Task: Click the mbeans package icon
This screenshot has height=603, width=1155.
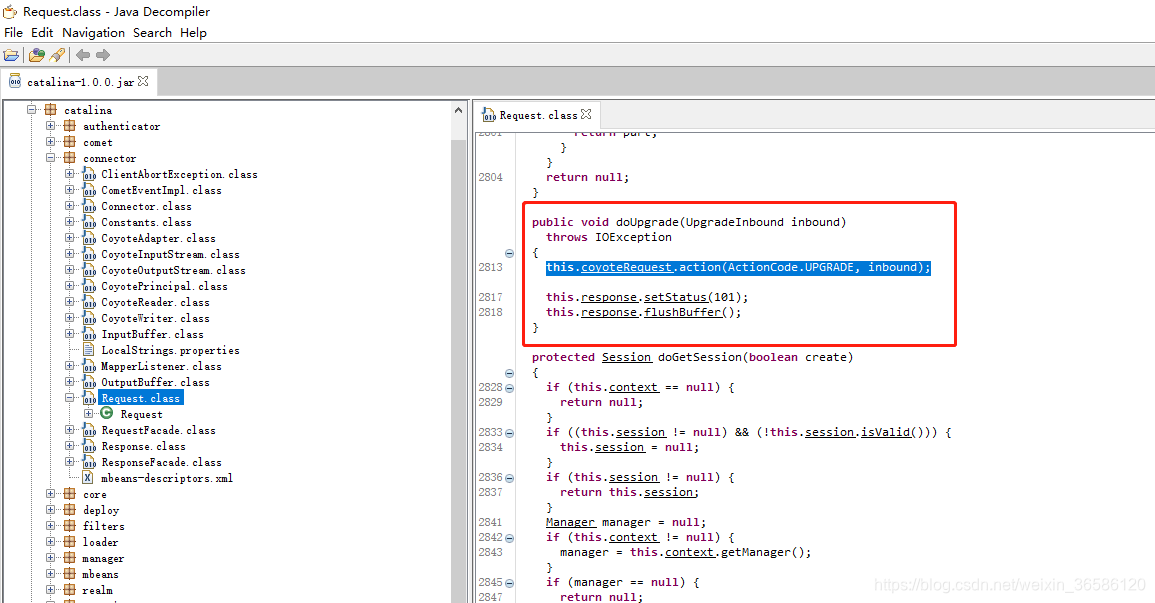Action: (70, 574)
